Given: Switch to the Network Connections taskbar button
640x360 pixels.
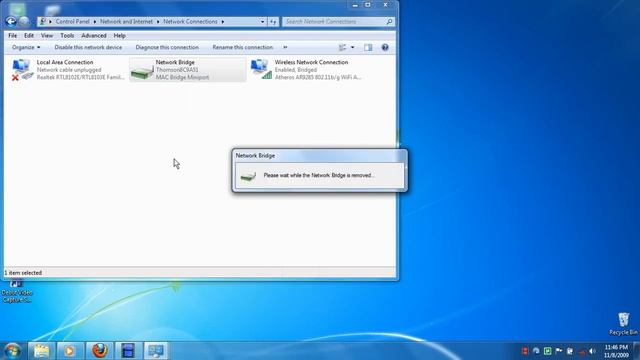Looking at the screenshot, I should pos(156,351).
